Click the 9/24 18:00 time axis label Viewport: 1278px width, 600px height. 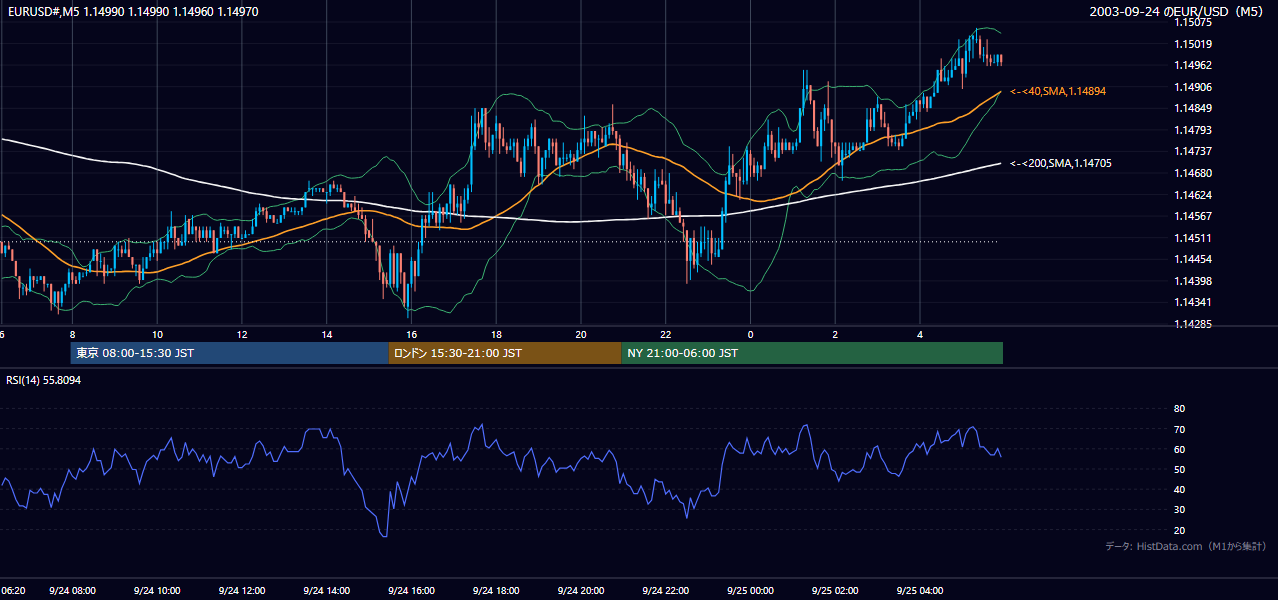496,591
